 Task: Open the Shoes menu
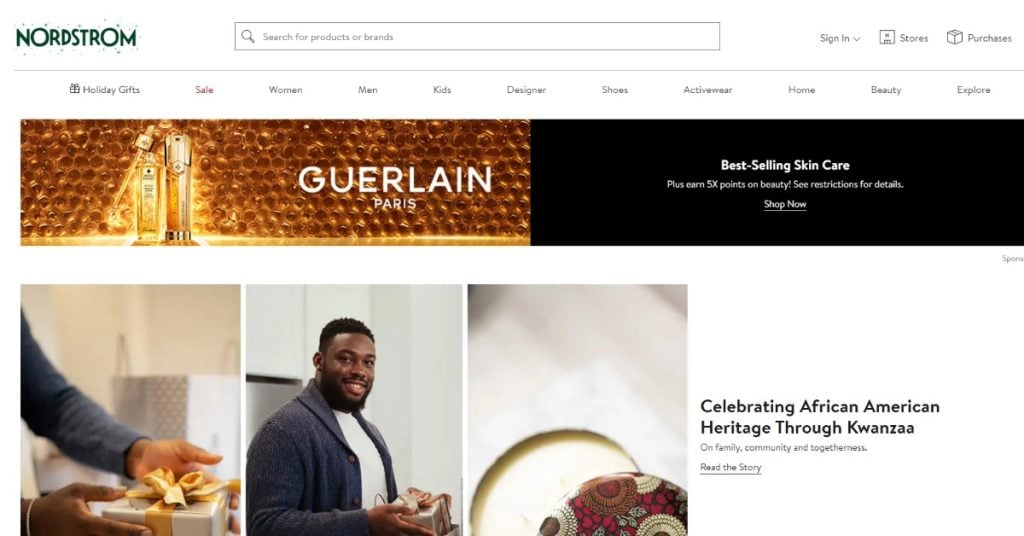(615, 89)
